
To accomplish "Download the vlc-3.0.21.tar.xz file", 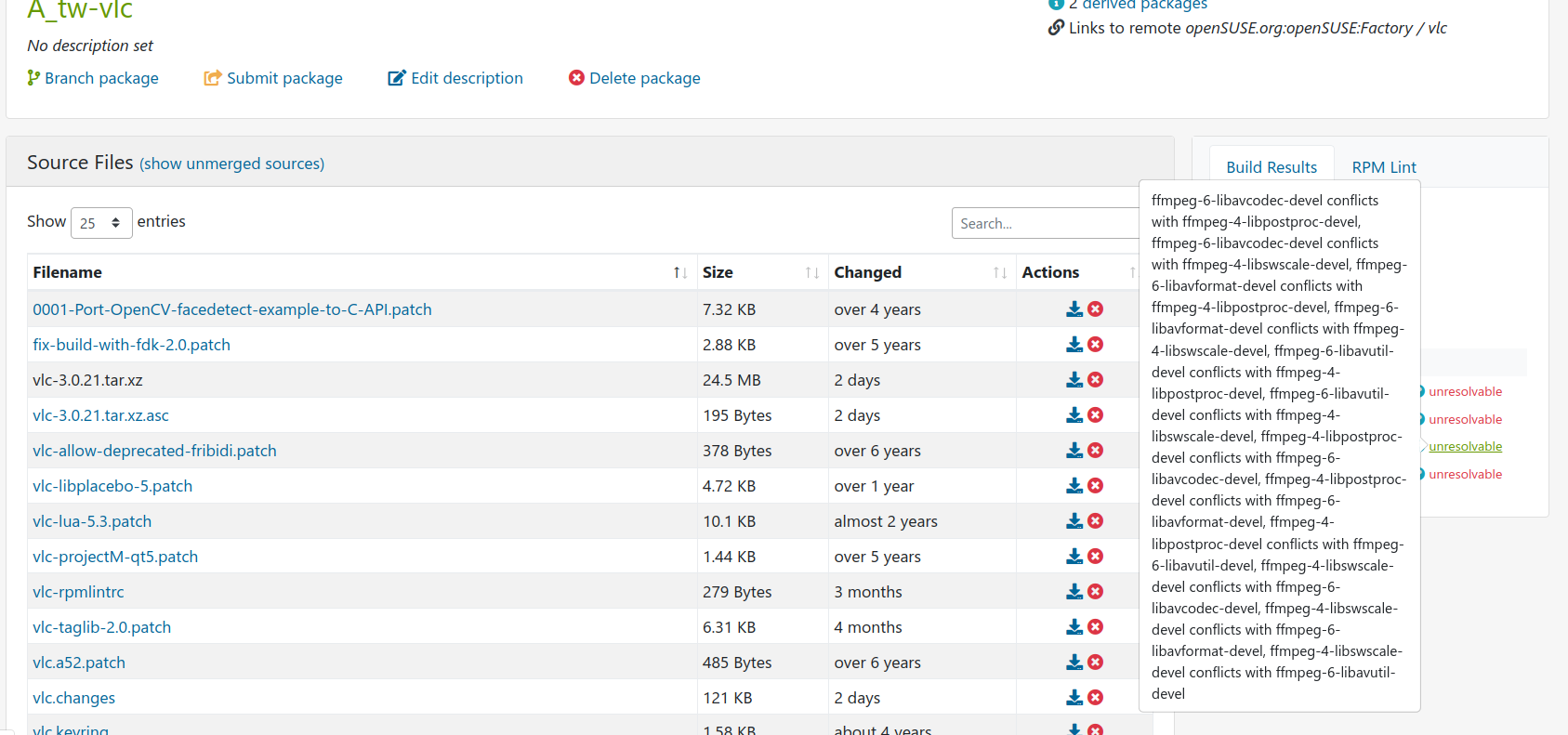I will [1074, 380].
